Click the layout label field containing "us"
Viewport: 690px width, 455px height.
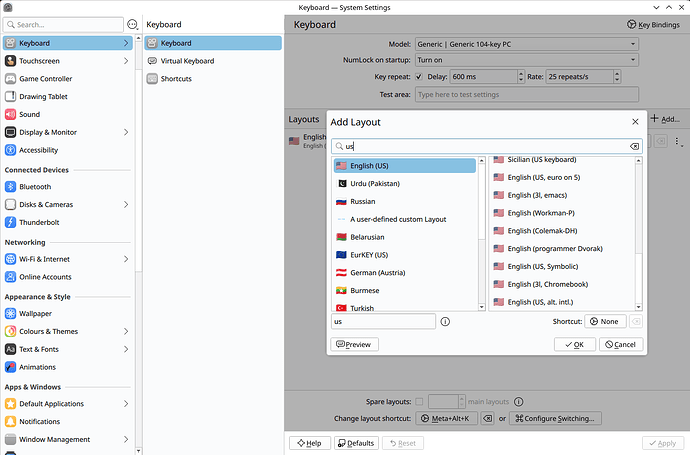pyautogui.click(x=383, y=322)
